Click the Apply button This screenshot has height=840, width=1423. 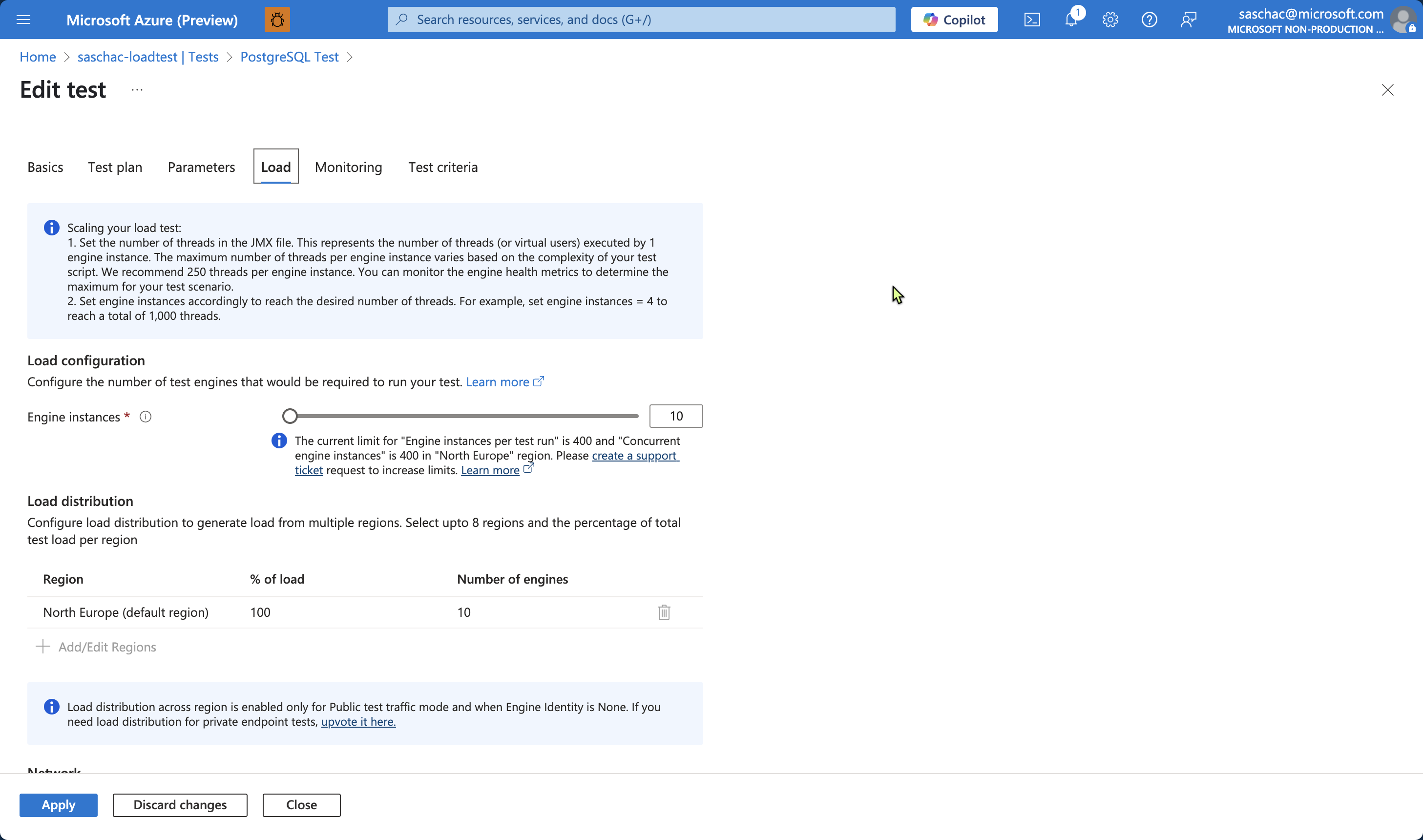[x=58, y=805]
